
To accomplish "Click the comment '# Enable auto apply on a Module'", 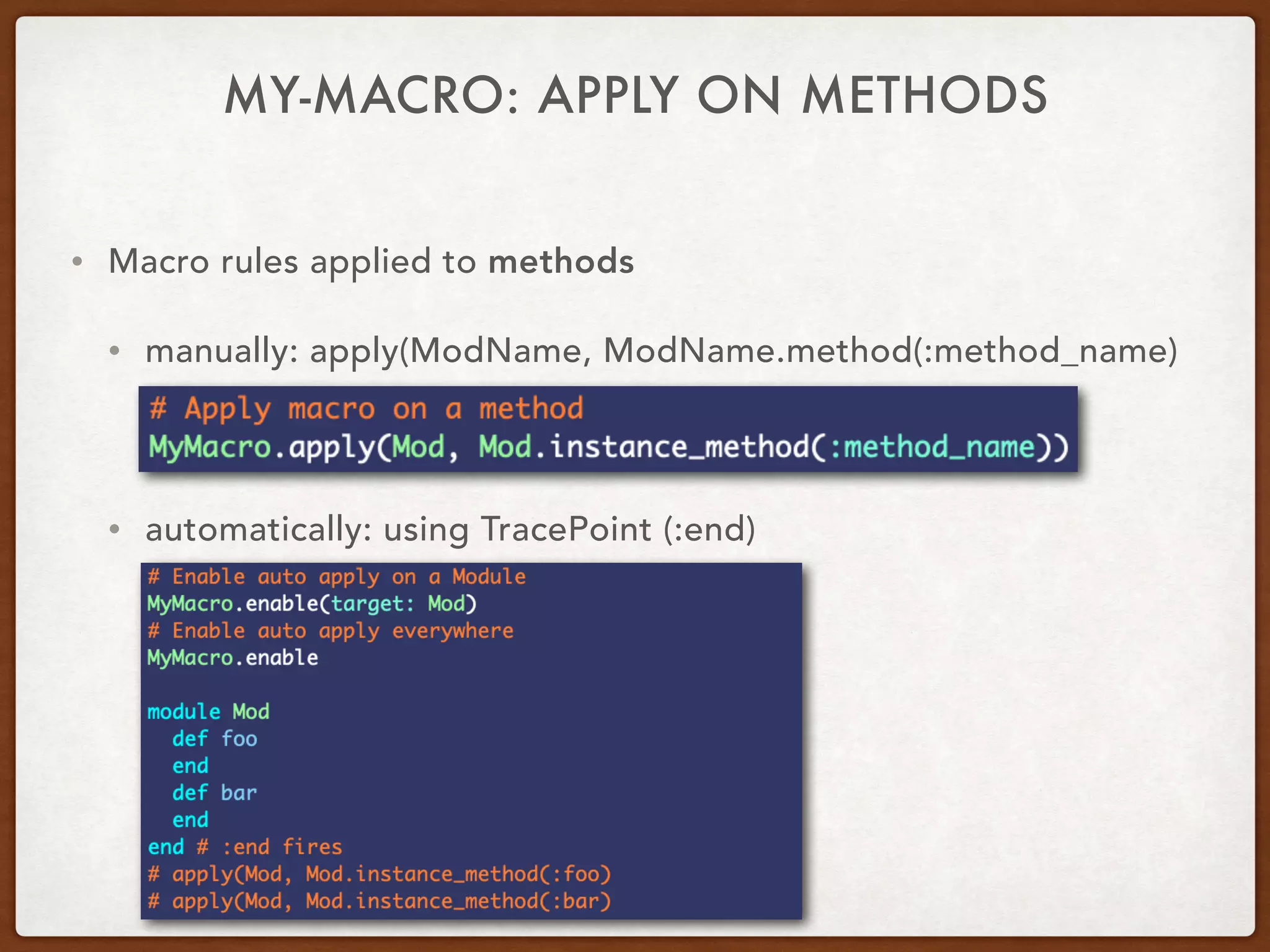I will [x=336, y=577].
